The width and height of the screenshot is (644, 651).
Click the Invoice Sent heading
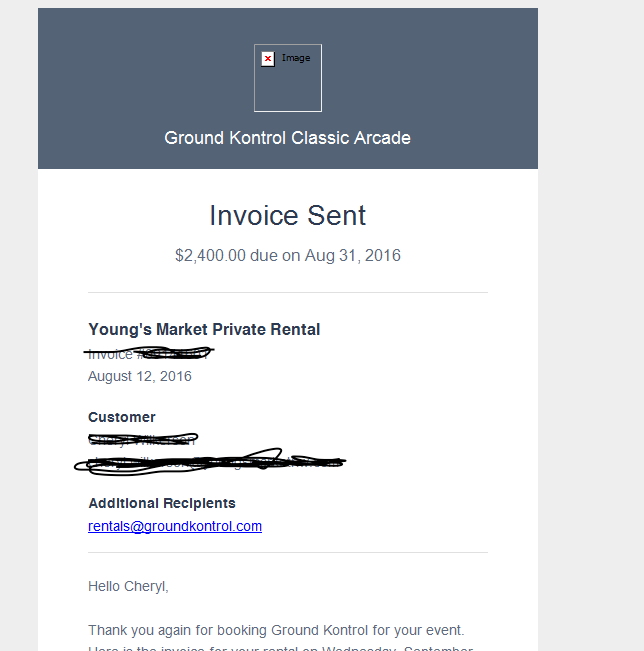pos(287,216)
